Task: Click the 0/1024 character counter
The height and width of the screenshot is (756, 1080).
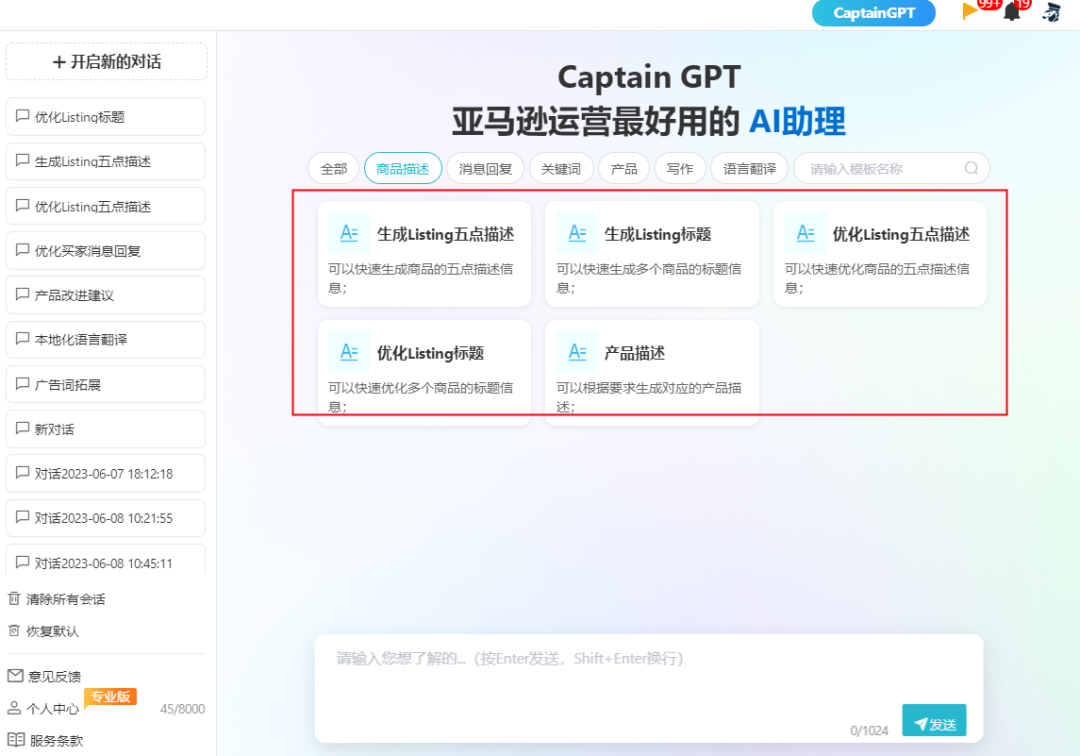Action: tap(869, 731)
